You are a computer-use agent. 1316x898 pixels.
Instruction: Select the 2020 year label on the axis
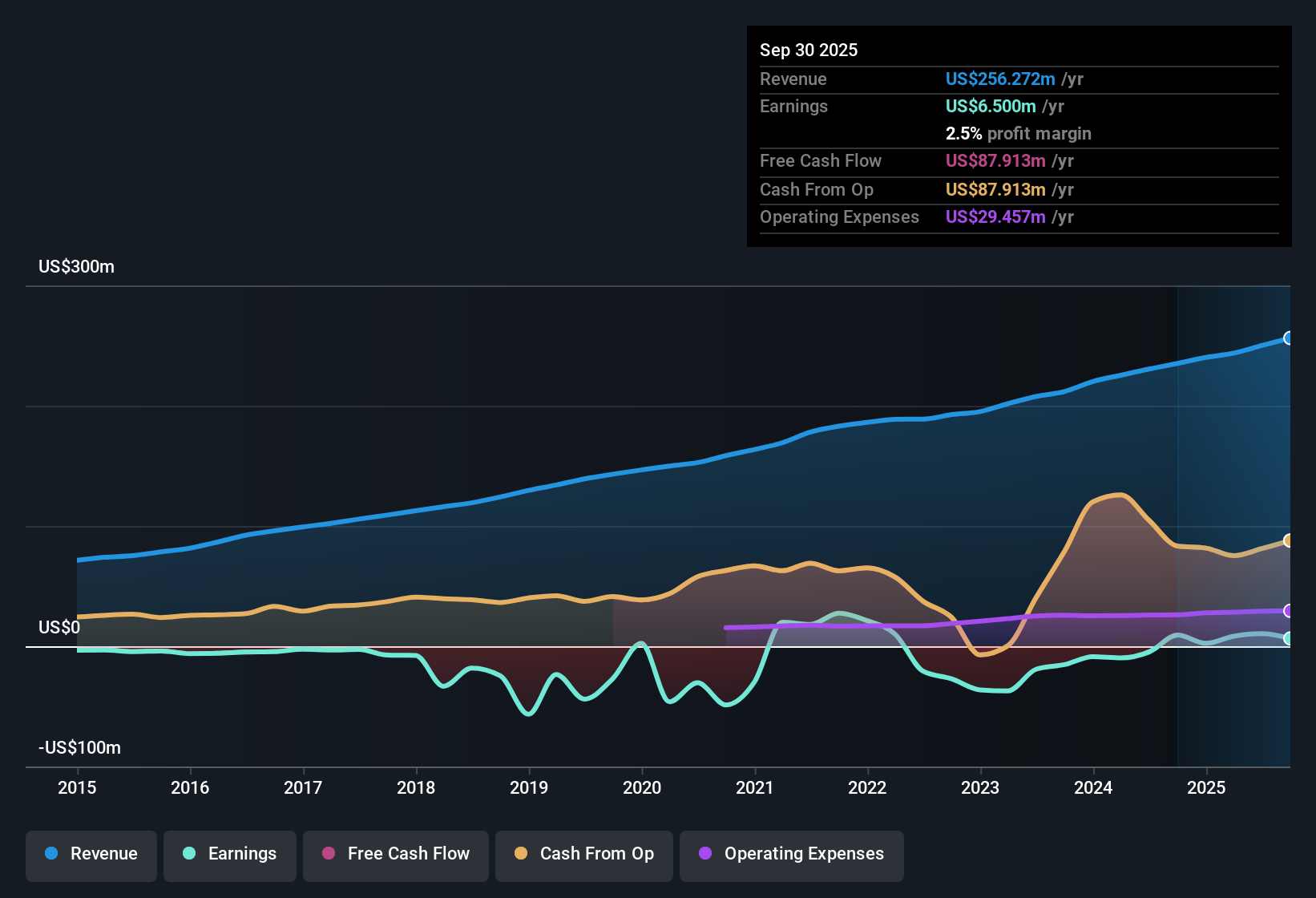click(x=641, y=788)
